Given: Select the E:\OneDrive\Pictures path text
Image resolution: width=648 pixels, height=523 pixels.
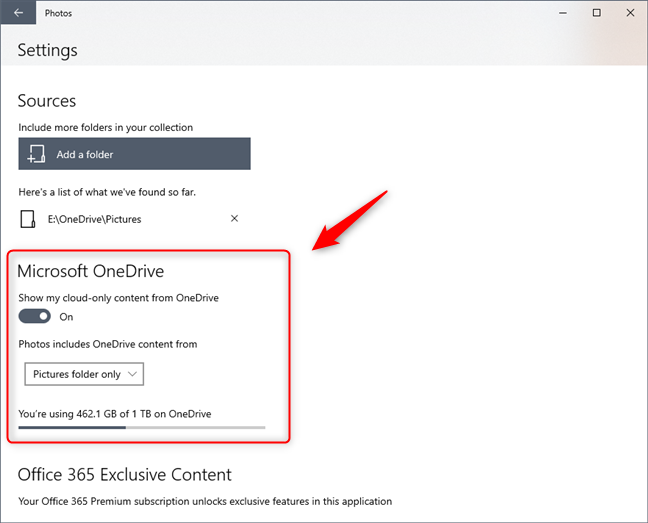Looking at the screenshot, I should click(x=95, y=219).
